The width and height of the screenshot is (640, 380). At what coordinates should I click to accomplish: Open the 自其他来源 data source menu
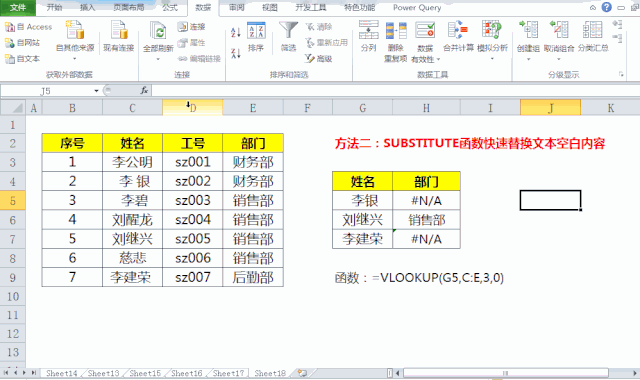pos(75,41)
